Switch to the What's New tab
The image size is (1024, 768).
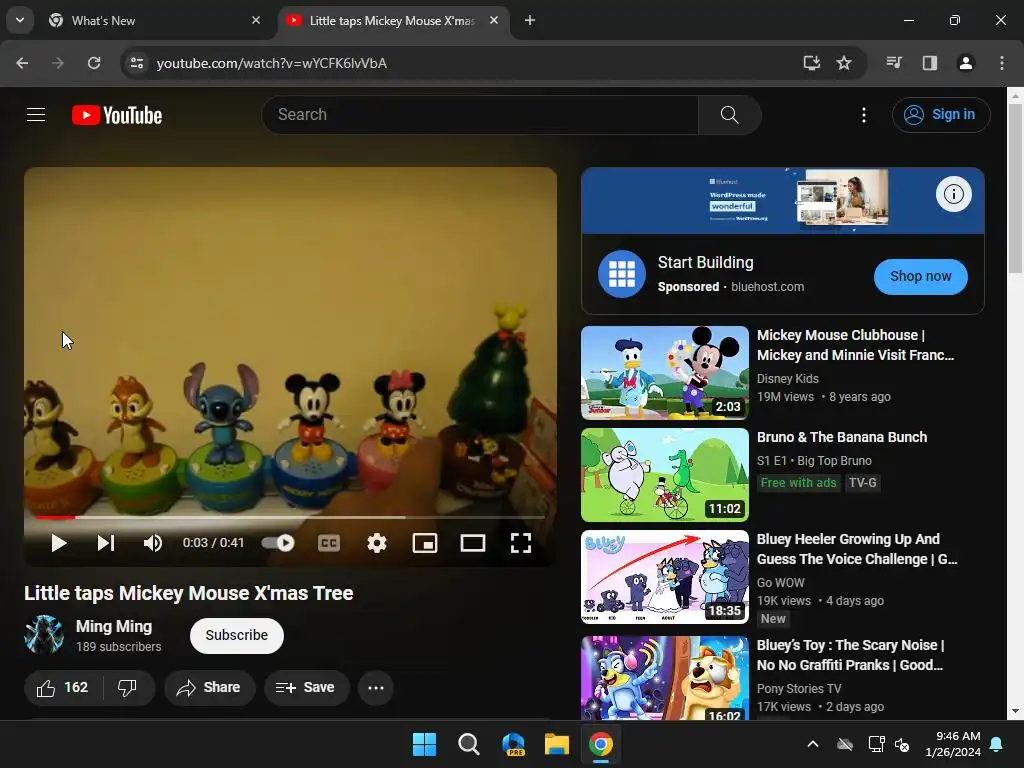click(x=154, y=21)
